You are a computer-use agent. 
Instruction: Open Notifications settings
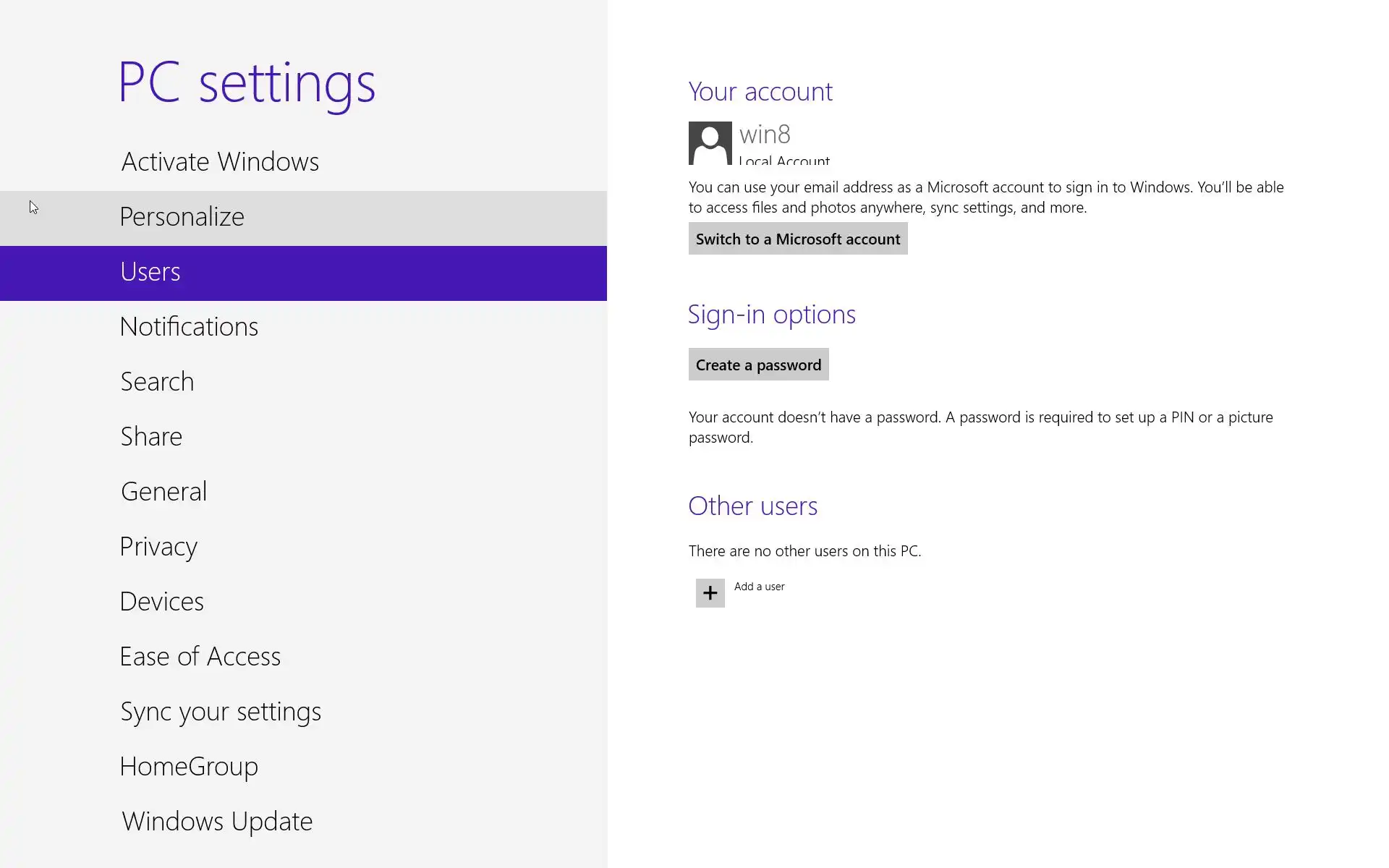tap(189, 327)
